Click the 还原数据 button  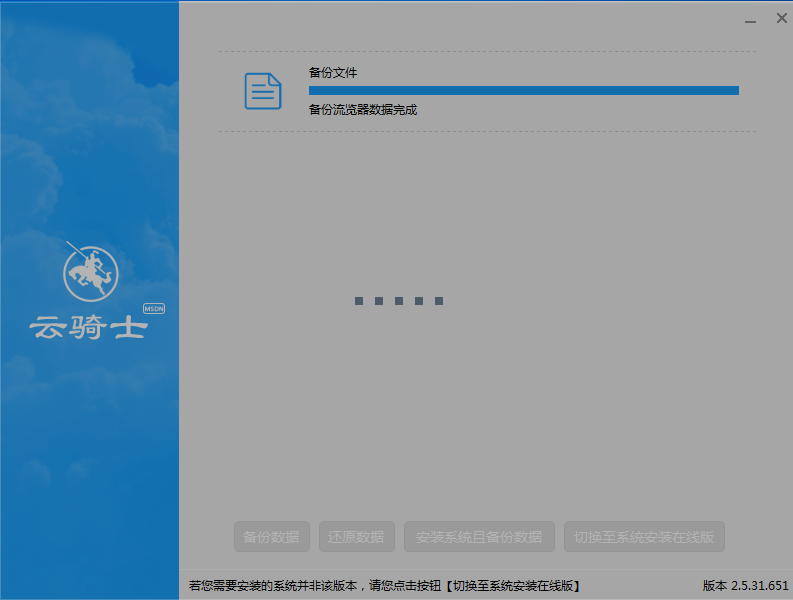357,536
